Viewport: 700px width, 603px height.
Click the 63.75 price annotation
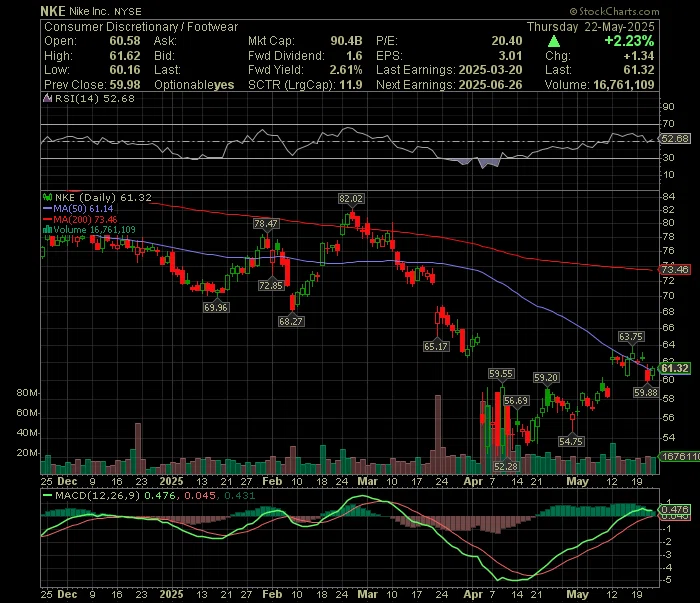click(631, 336)
